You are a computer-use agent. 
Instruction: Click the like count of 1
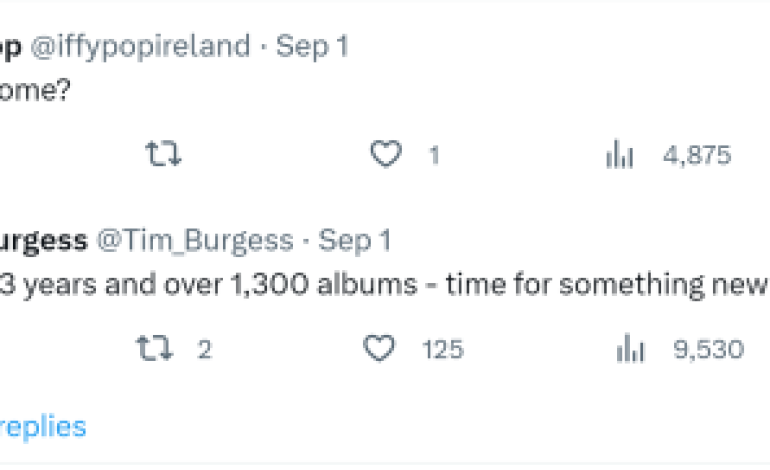[434, 155]
